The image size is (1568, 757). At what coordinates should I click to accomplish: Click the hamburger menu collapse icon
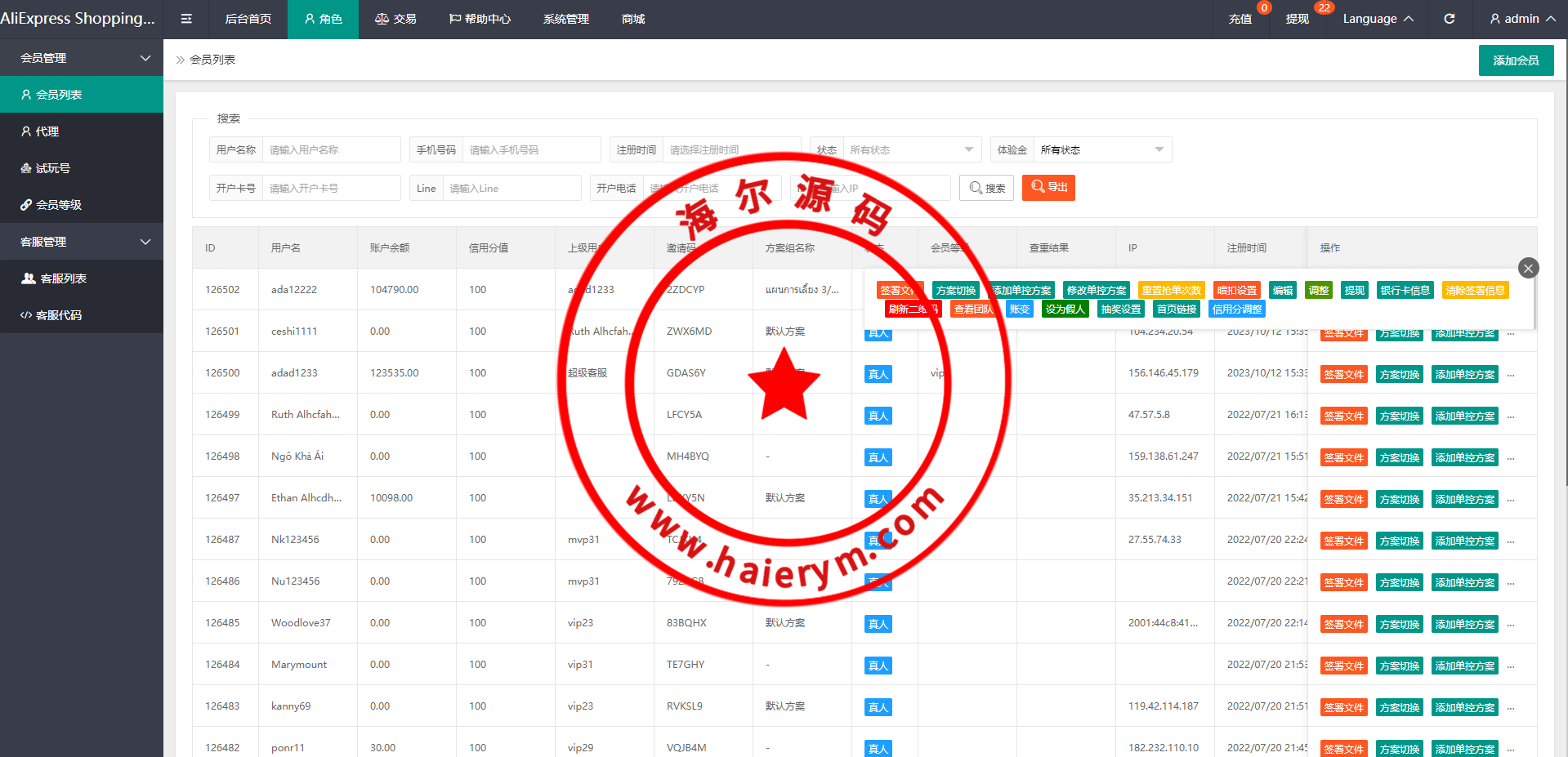tap(186, 19)
